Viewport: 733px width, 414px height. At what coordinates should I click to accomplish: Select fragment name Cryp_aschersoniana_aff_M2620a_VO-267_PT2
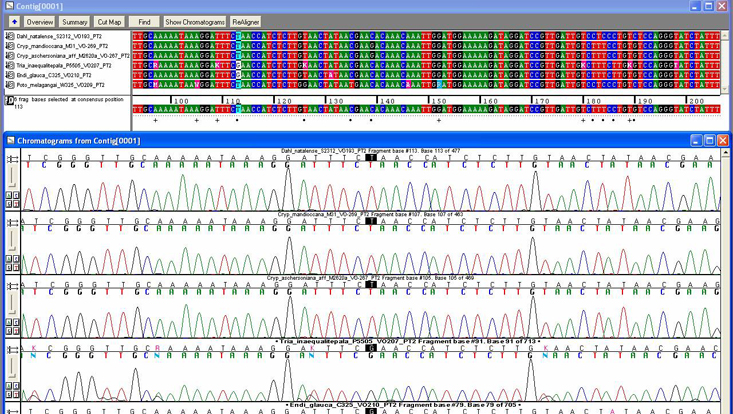pos(73,56)
